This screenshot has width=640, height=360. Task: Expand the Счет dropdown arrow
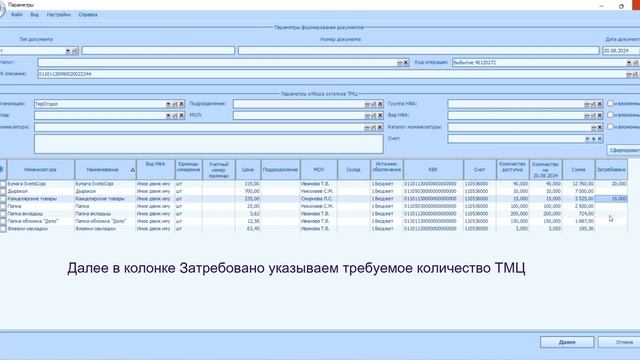click(x=587, y=139)
